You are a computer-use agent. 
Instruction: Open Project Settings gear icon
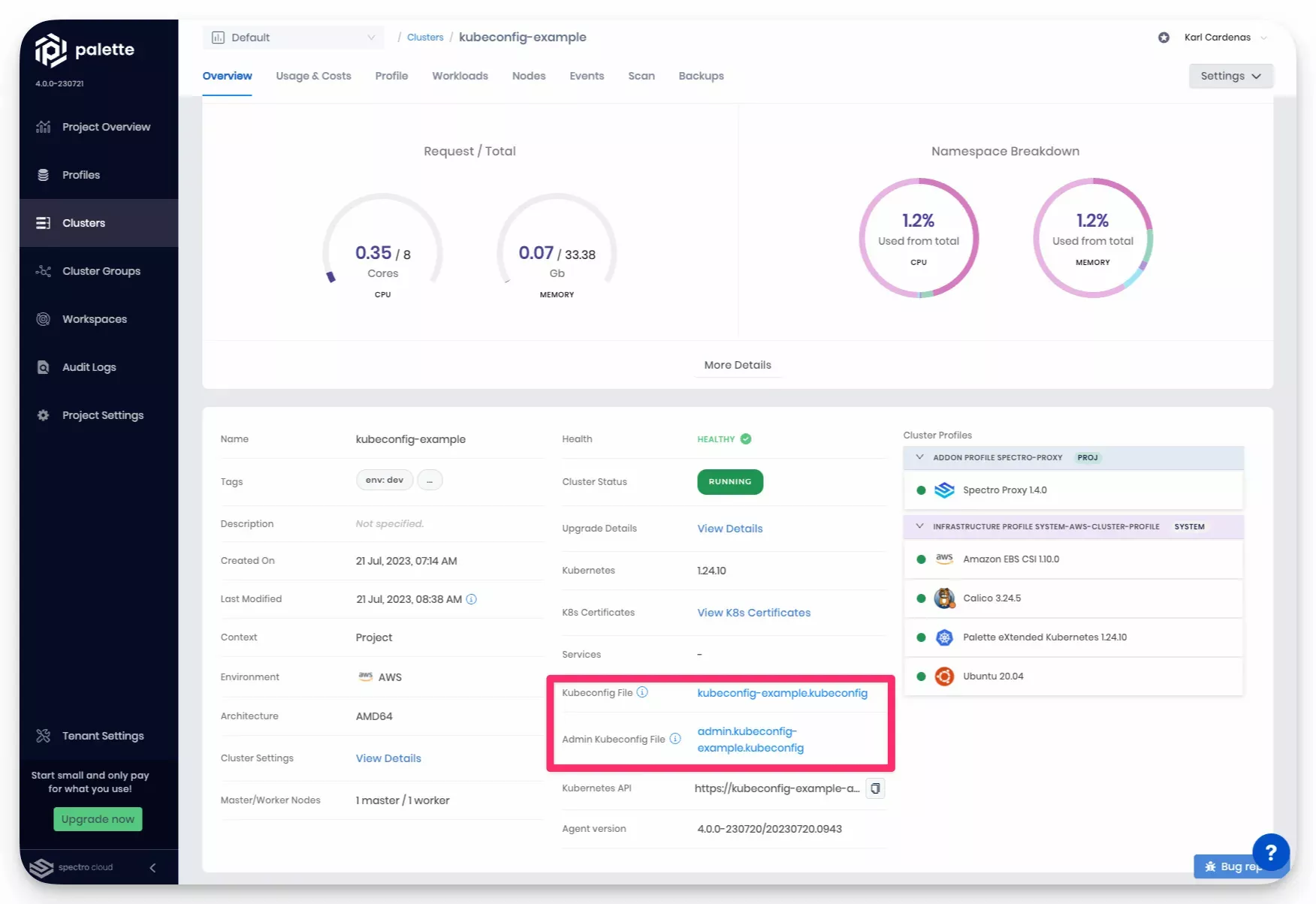coord(43,414)
